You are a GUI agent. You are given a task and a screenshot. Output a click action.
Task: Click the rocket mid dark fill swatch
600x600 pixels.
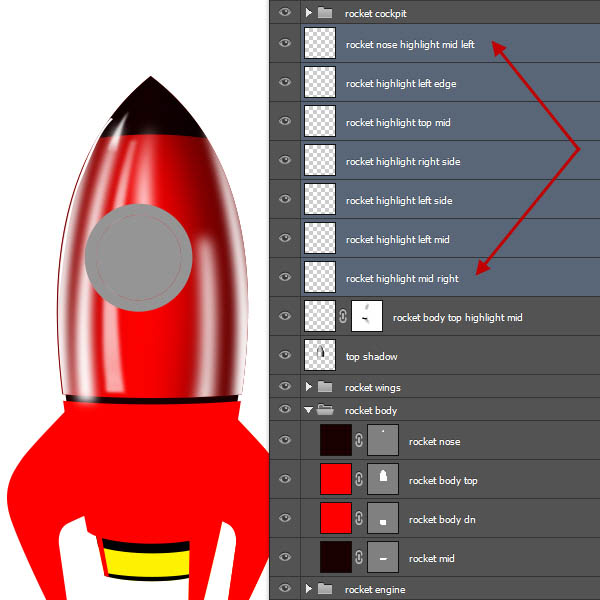335,558
